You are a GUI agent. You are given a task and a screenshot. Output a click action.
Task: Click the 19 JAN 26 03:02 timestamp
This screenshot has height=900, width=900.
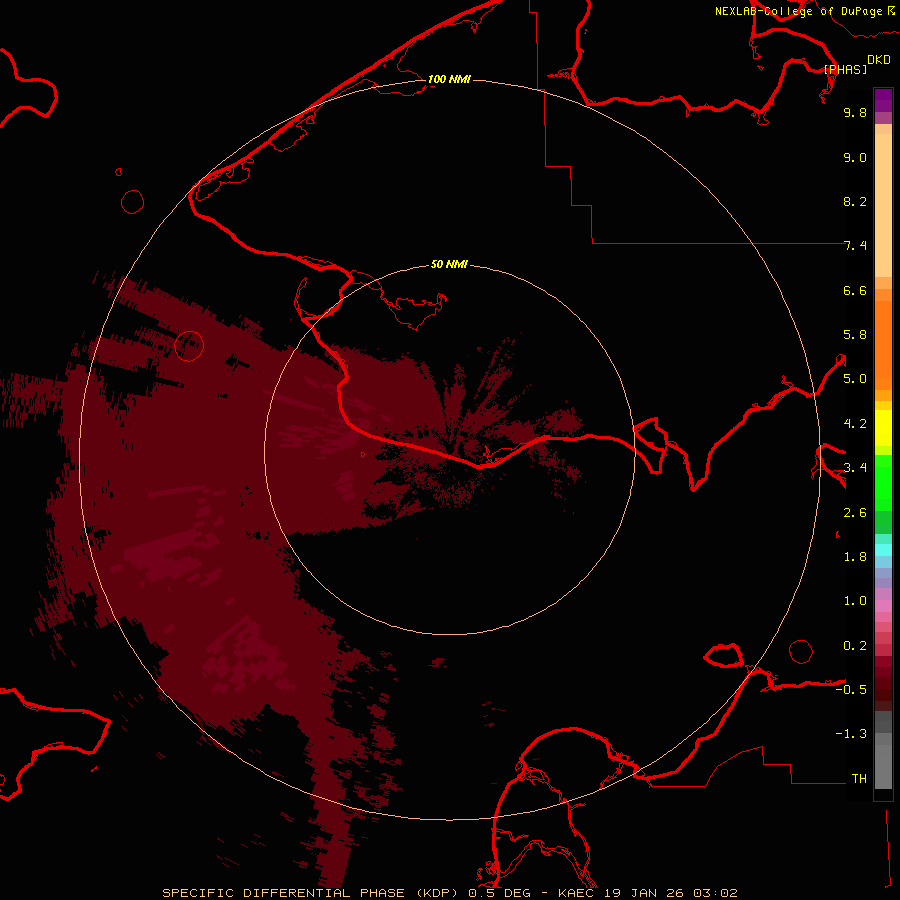point(670,893)
